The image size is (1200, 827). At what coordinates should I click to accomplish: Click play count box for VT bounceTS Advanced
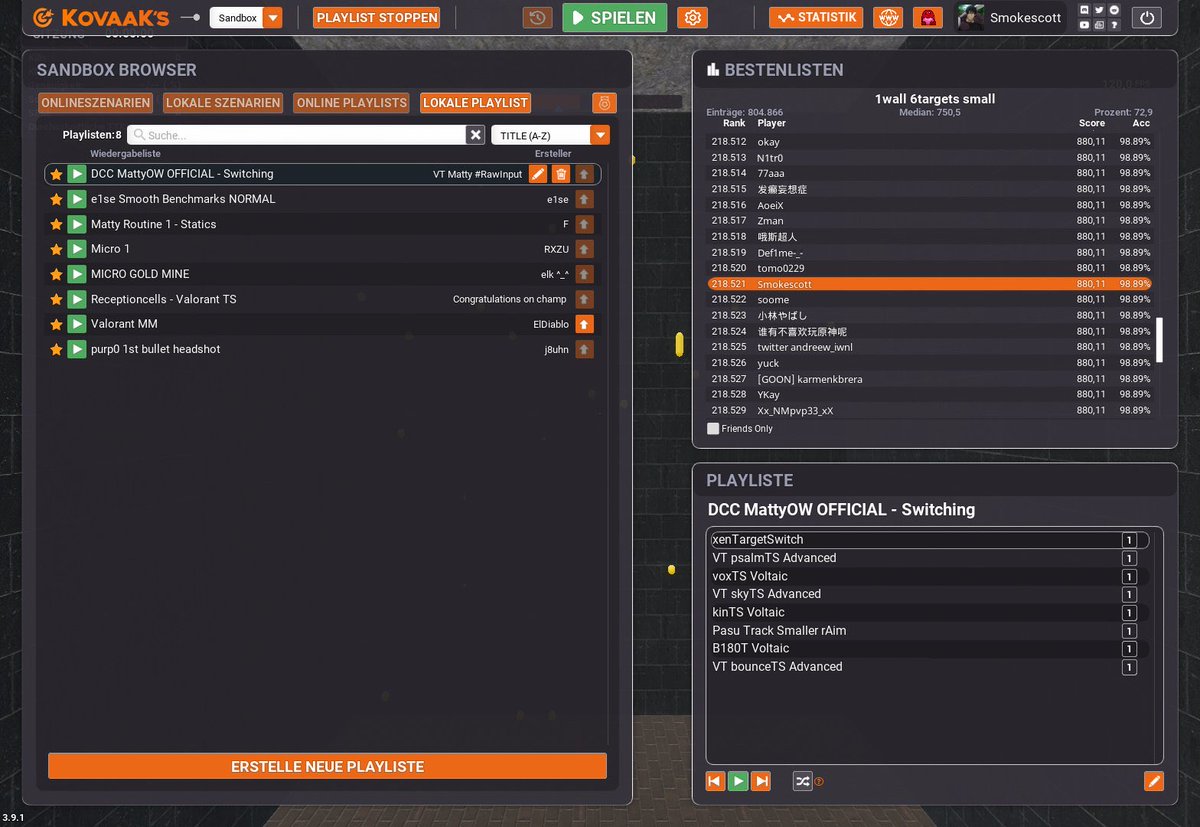(x=1129, y=667)
